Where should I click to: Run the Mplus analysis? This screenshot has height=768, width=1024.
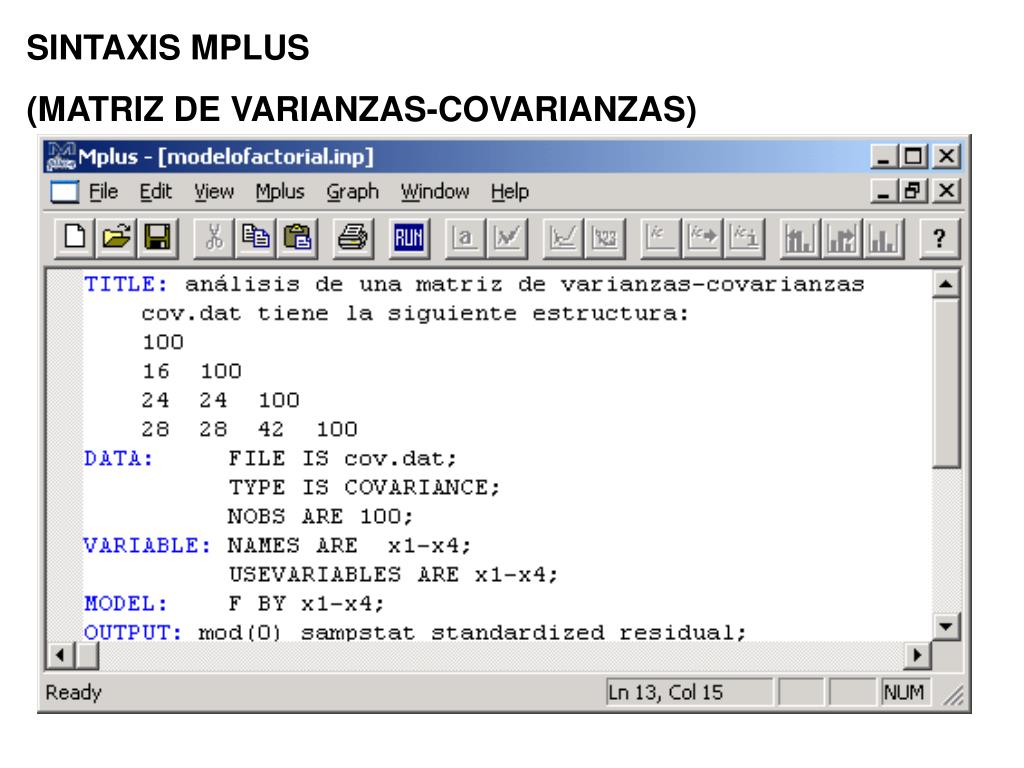pyautogui.click(x=409, y=238)
